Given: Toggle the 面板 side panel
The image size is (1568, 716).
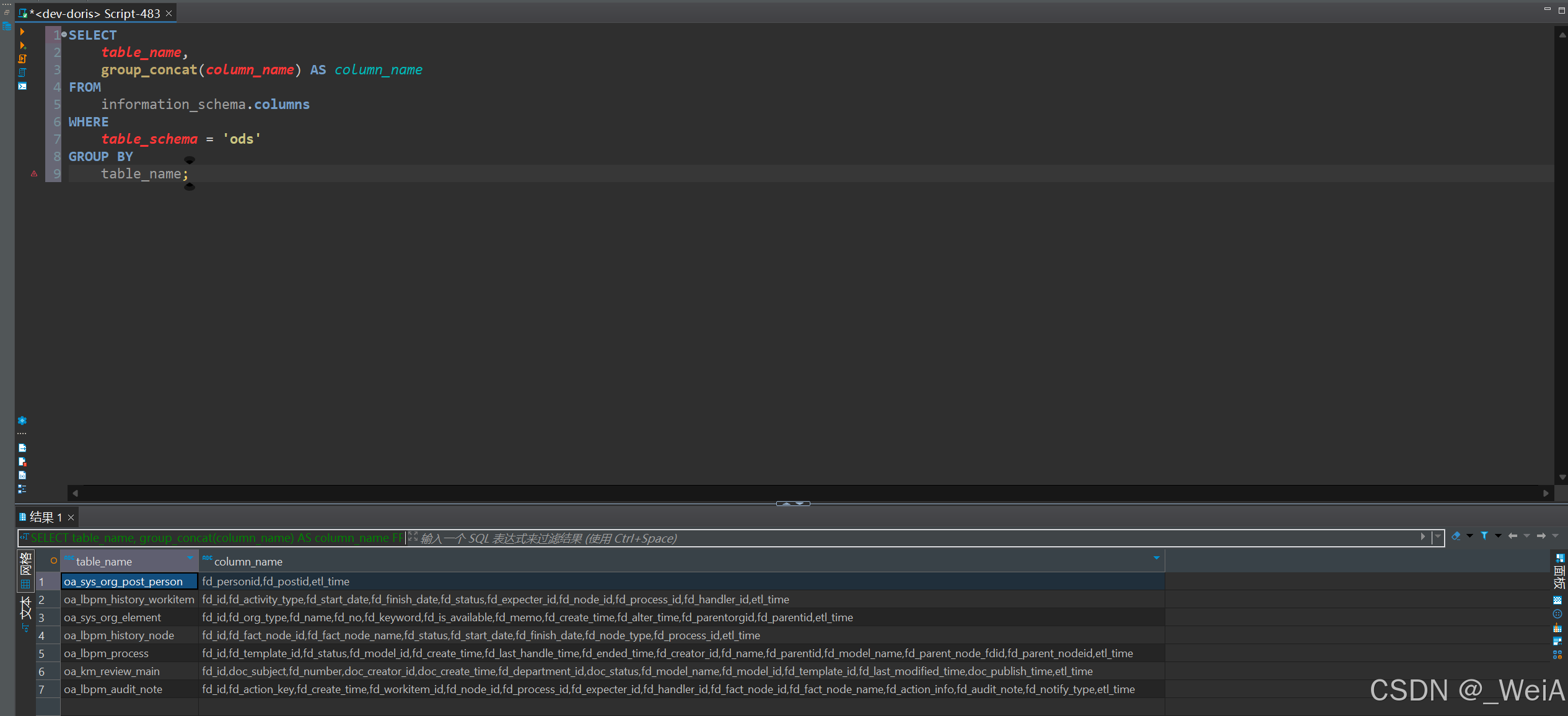Looking at the screenshot, I should tap(1559, 572).
